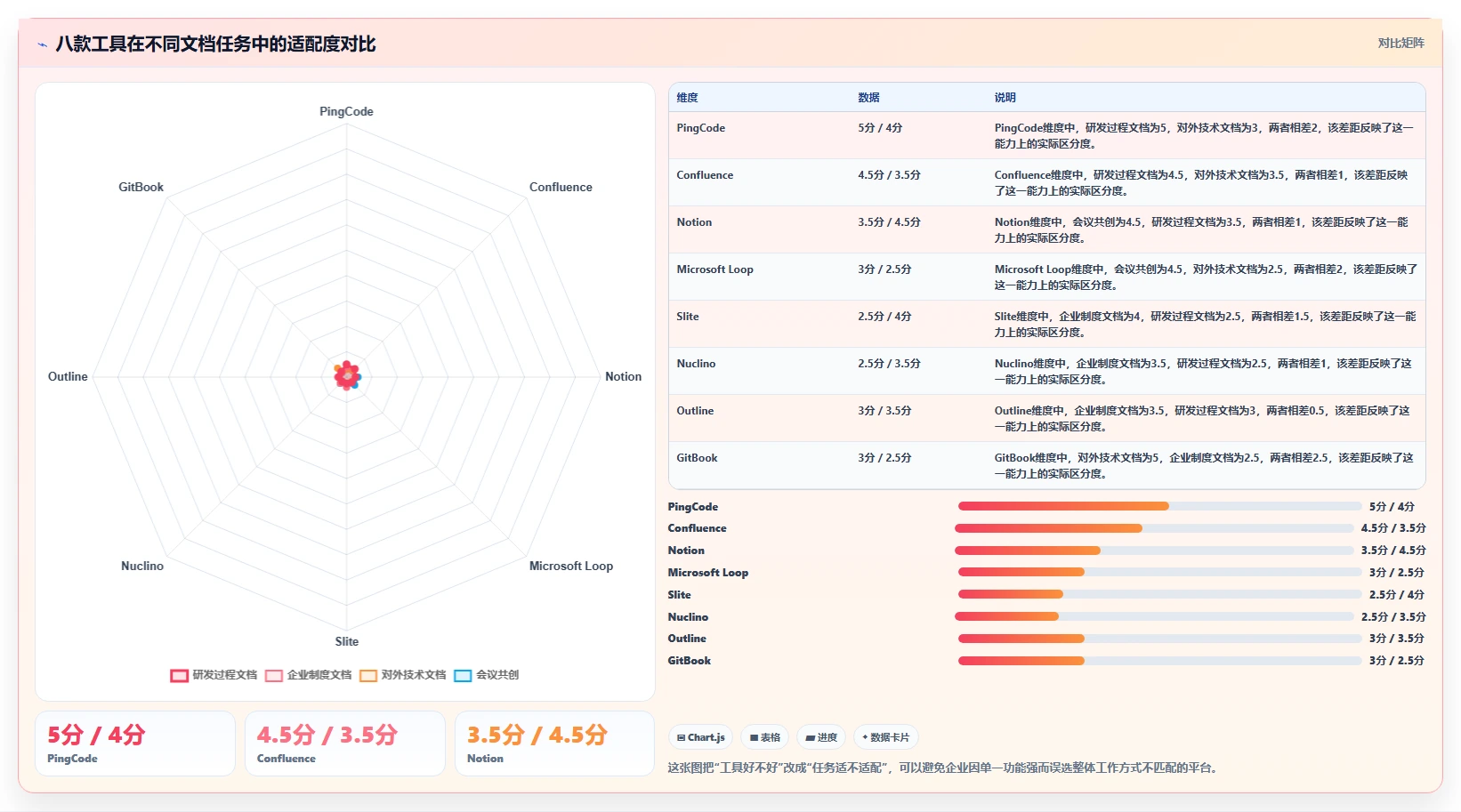Image resolution: width=1461 pixels, height=812 pixels.
Task: Click the 3分 / 3.5分 value in the Outline table row
Action: point(884,411)
